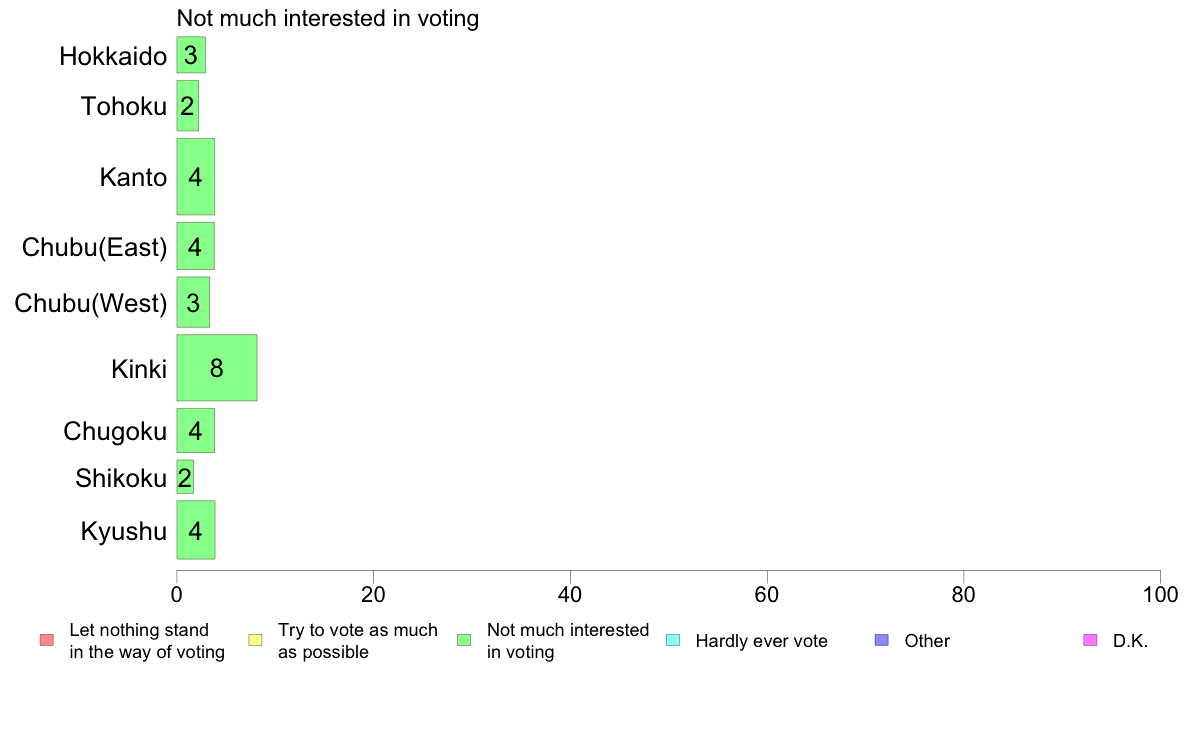
Task: Click the green 'Not much interested' legend swatch
Action: pos(464,640)
